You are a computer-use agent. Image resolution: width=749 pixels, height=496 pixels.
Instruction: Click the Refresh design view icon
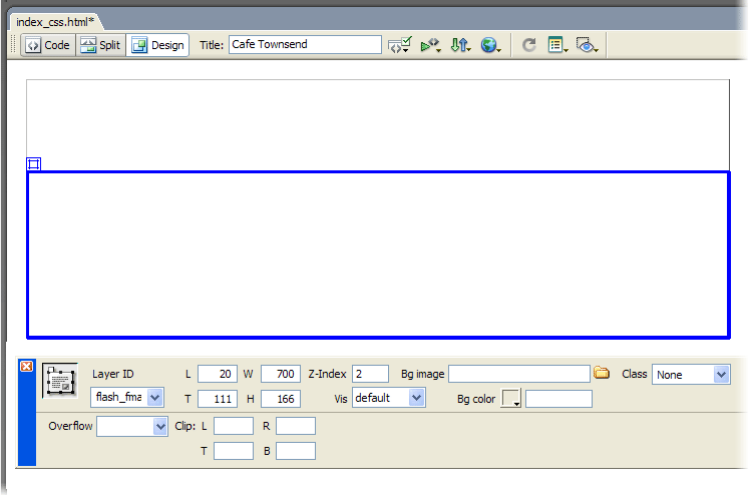click(529, 45)
